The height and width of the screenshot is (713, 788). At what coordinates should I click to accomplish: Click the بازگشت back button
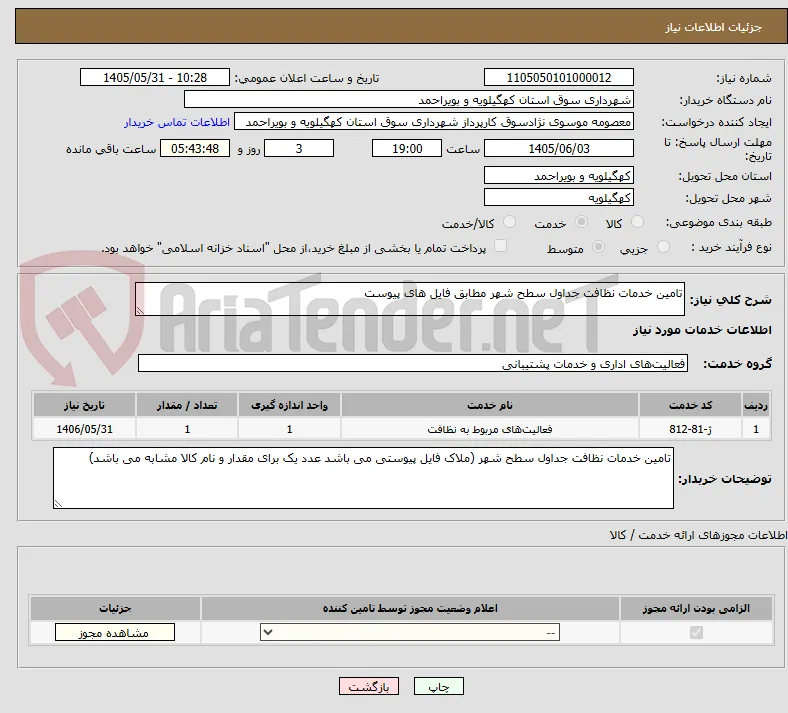(369, 686)
